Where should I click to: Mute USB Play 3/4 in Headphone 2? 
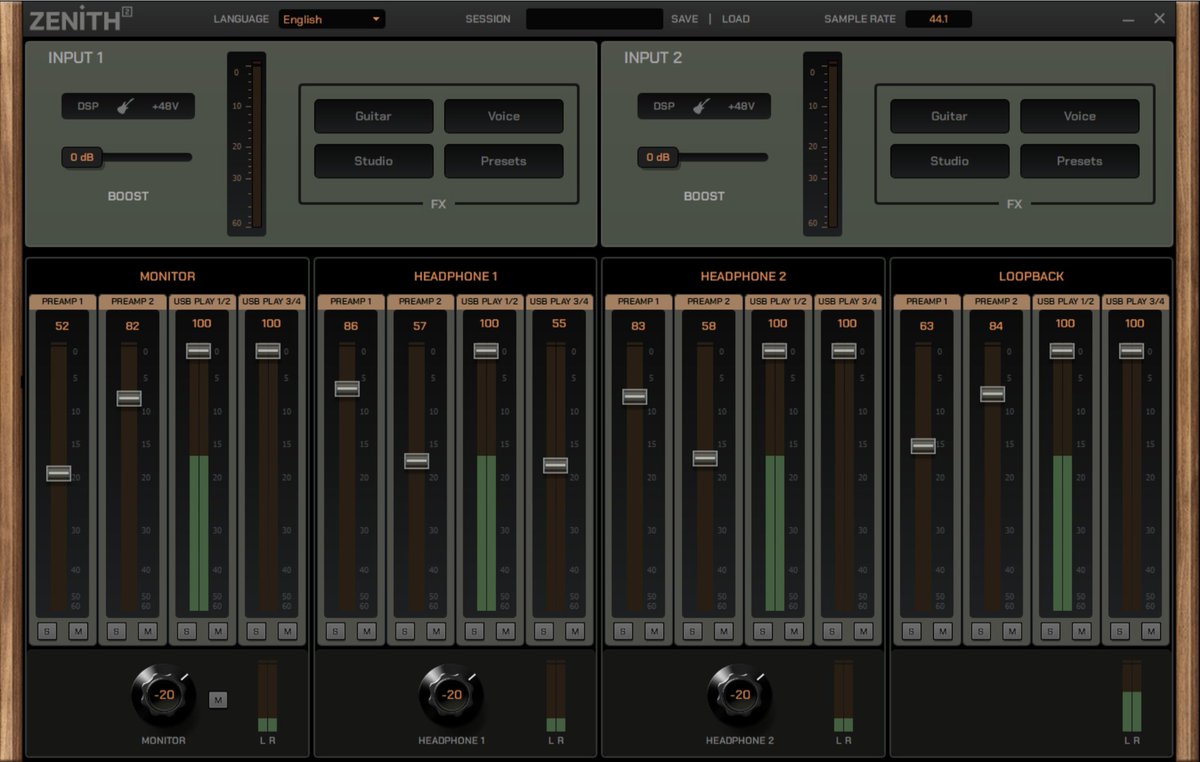[862, 631]
